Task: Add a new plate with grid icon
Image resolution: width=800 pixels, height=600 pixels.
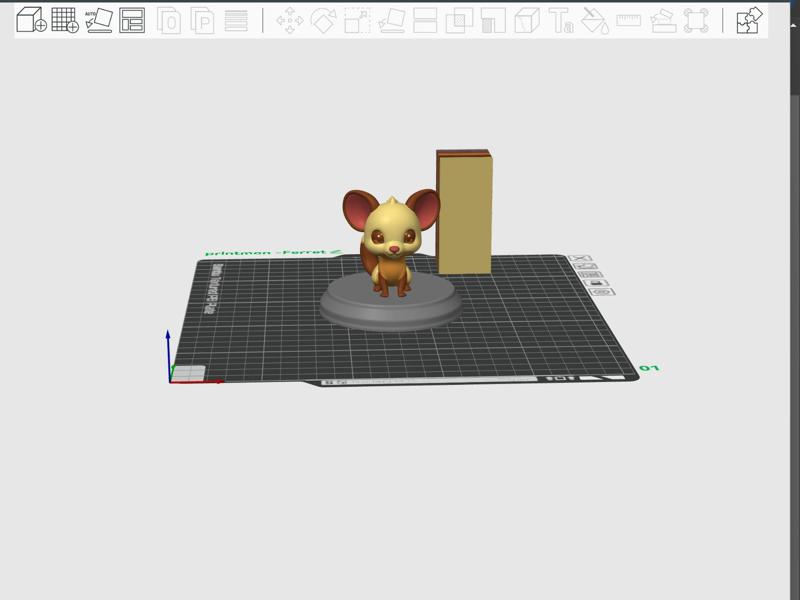Action: [x=65, y=20]
